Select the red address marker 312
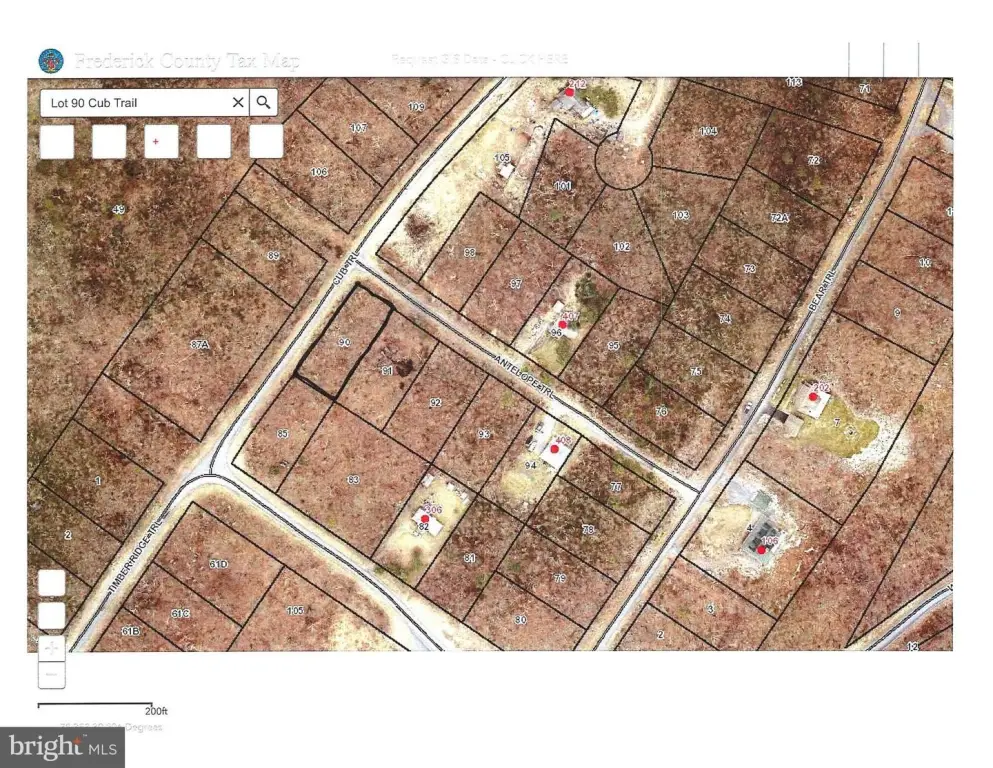This screenshot has height=768, width=993. pyautogui.click(x=570, y=92)
